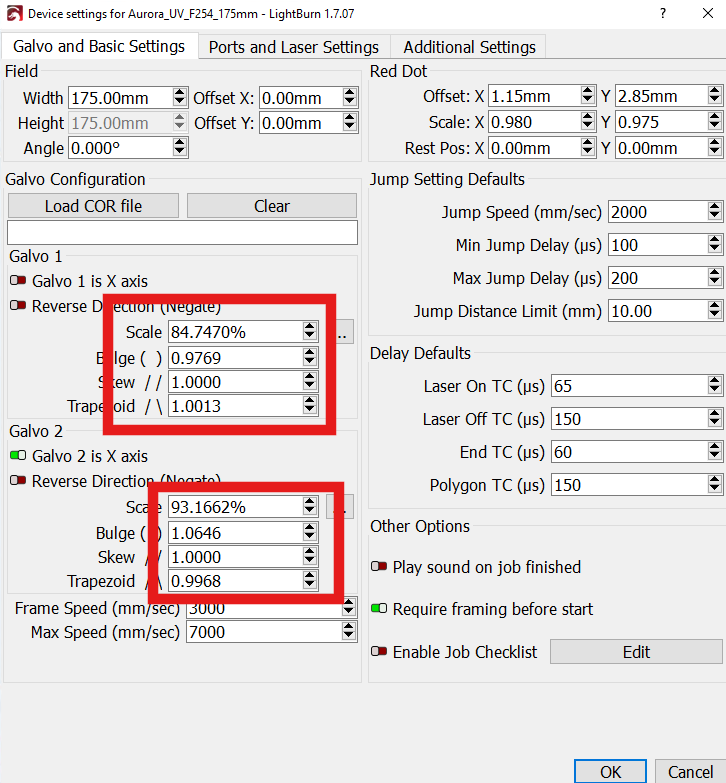Adjust the Field Angle spinner
The image size is (726, 783).
point(180,148)
